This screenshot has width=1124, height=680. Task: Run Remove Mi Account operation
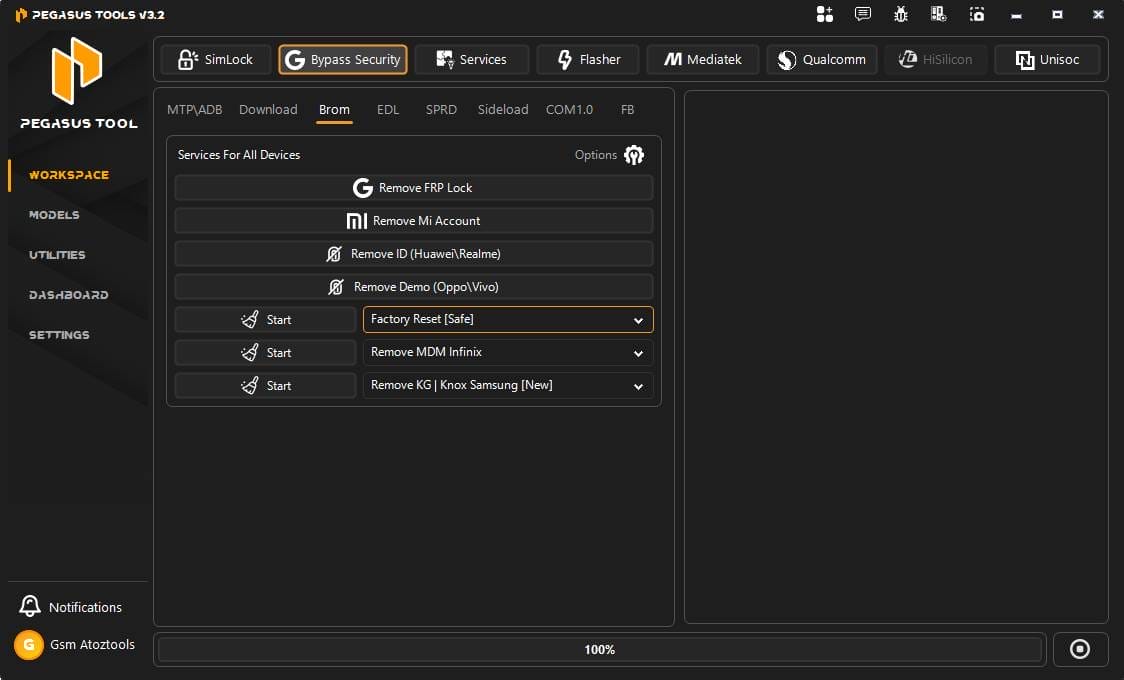pyautogui.click(x=413, y=220)
